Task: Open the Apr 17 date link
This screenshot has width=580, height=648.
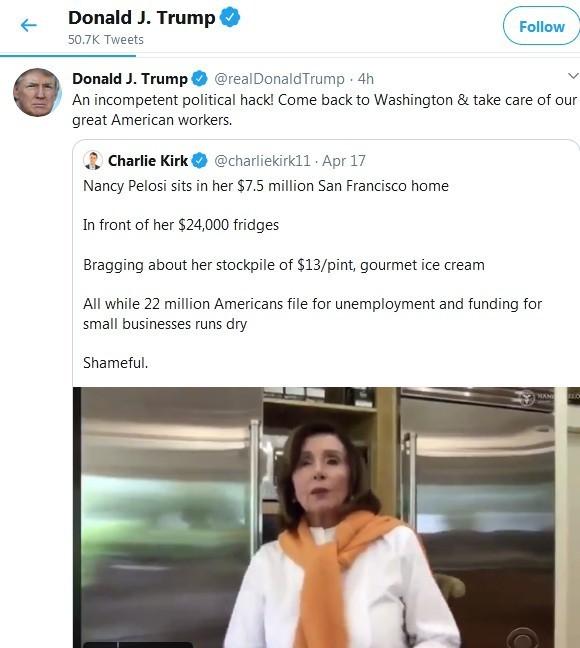Action: (344, 161)
